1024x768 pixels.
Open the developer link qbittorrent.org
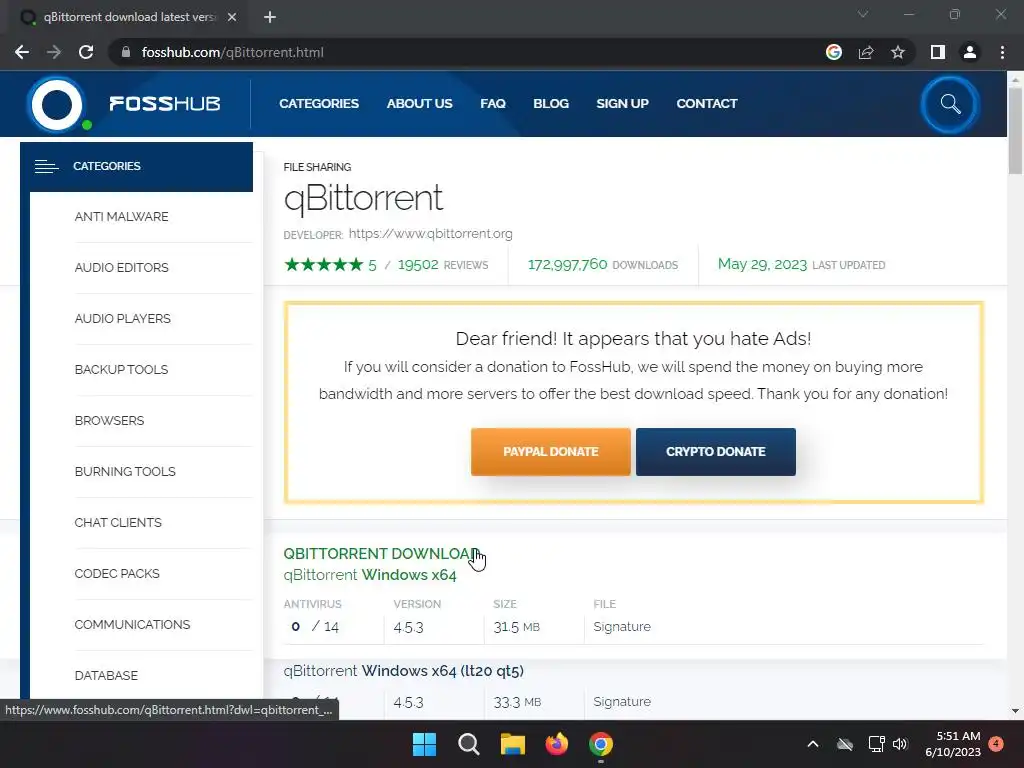430,234
